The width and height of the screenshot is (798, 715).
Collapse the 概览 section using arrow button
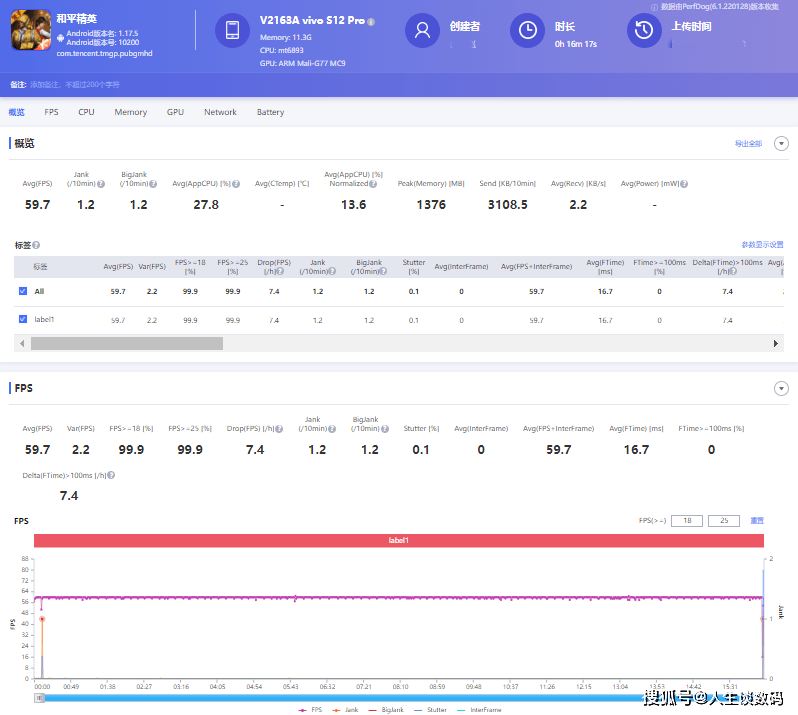click(x=781, y=144)
